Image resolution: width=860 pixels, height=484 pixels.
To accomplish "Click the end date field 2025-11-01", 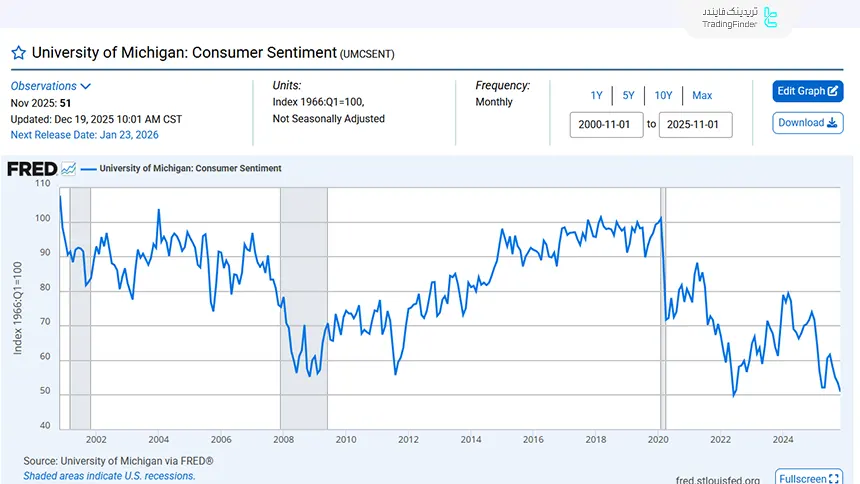I will click(695, 125).
